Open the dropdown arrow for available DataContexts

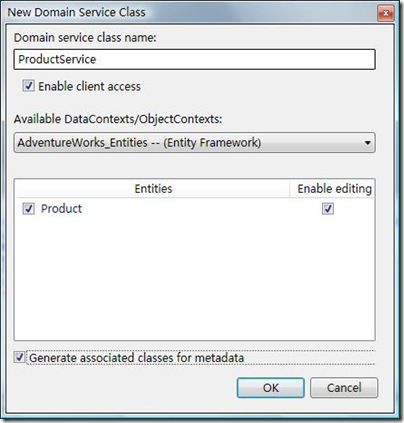pos(367,143)
